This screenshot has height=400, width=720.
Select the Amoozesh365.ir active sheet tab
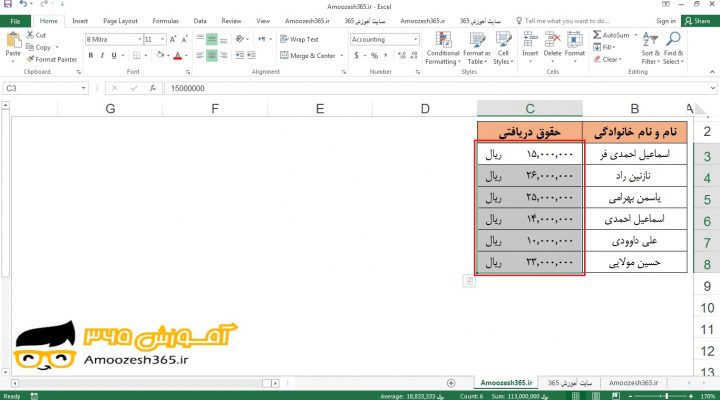506,383
